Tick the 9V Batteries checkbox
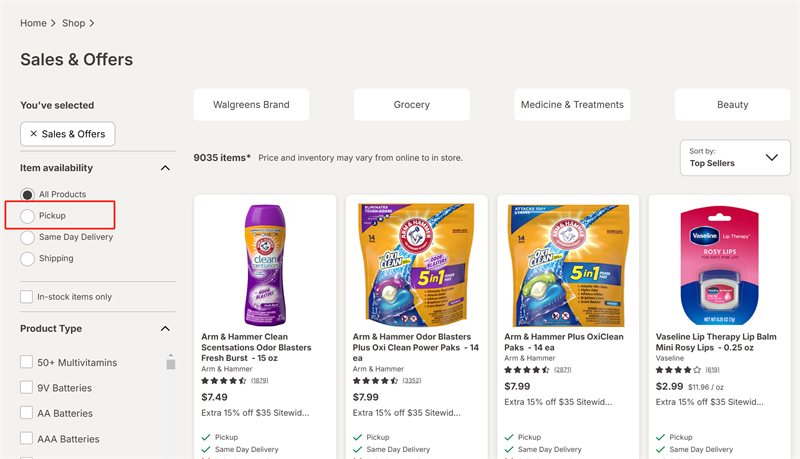The width and height of the screenshot is (800, 459). [x=27, y=388]
